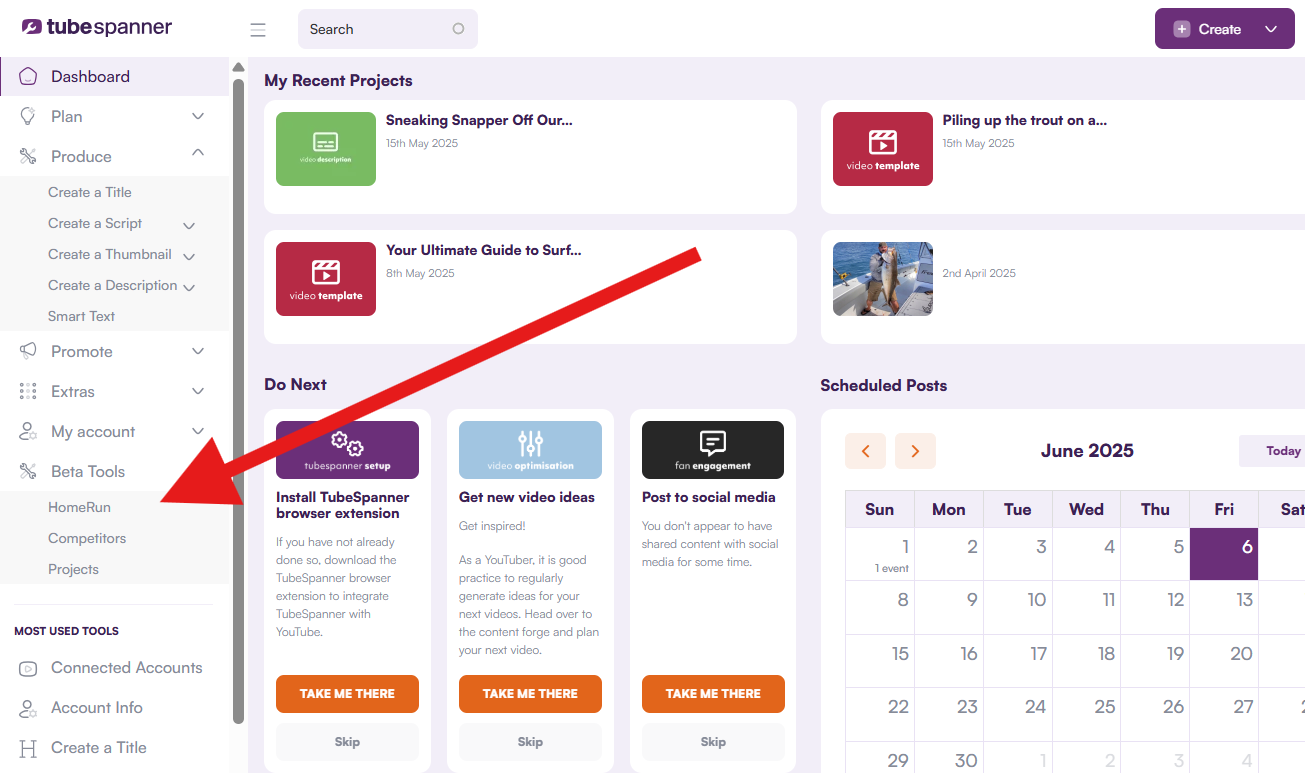Expand the My account menu chevron

pos(198,432)
